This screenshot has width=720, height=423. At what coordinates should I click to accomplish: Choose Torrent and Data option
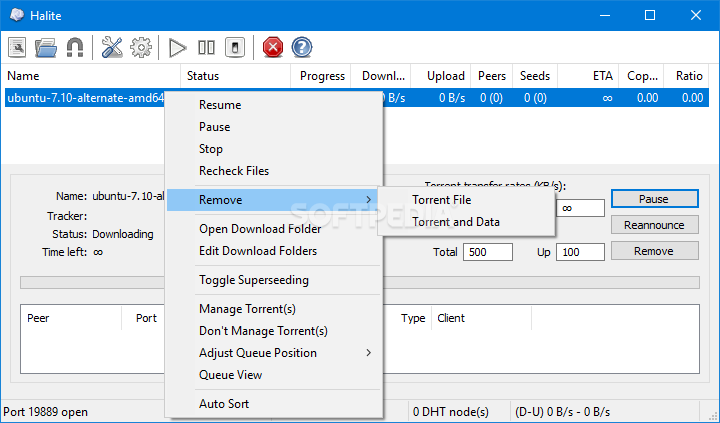click(x=466, y=222)
